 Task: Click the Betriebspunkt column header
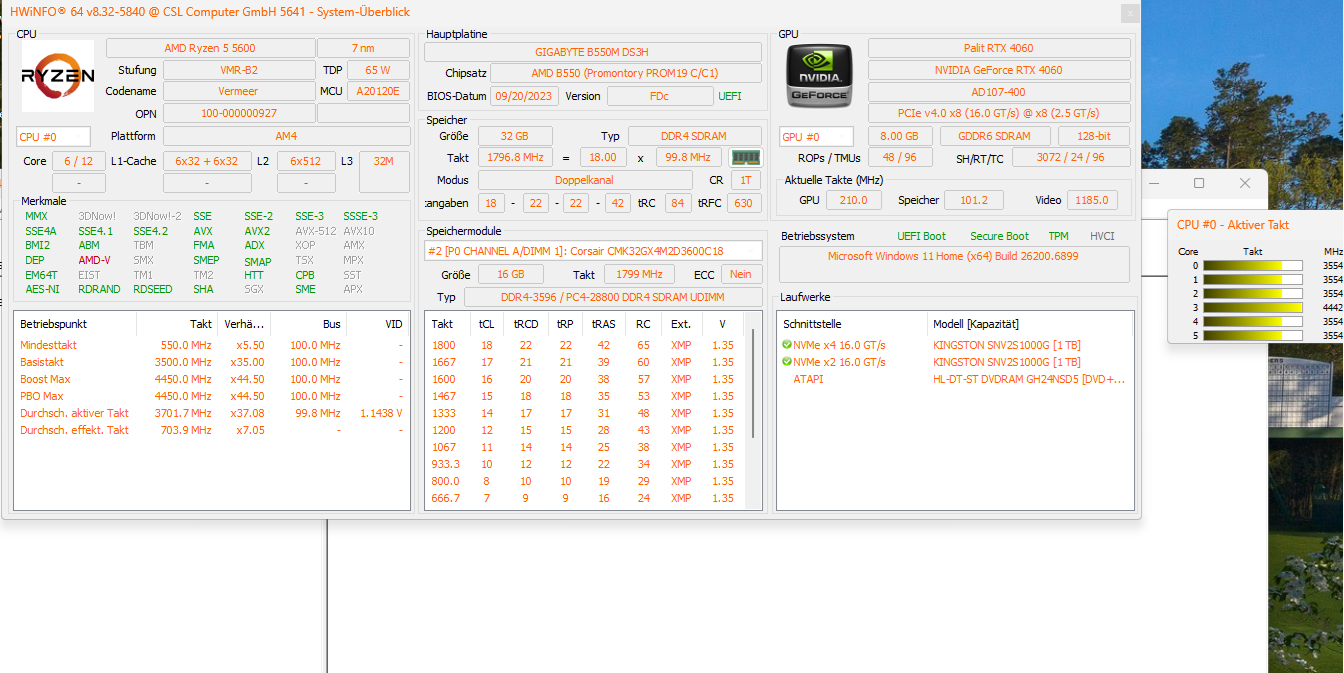(x=75, y=324)
